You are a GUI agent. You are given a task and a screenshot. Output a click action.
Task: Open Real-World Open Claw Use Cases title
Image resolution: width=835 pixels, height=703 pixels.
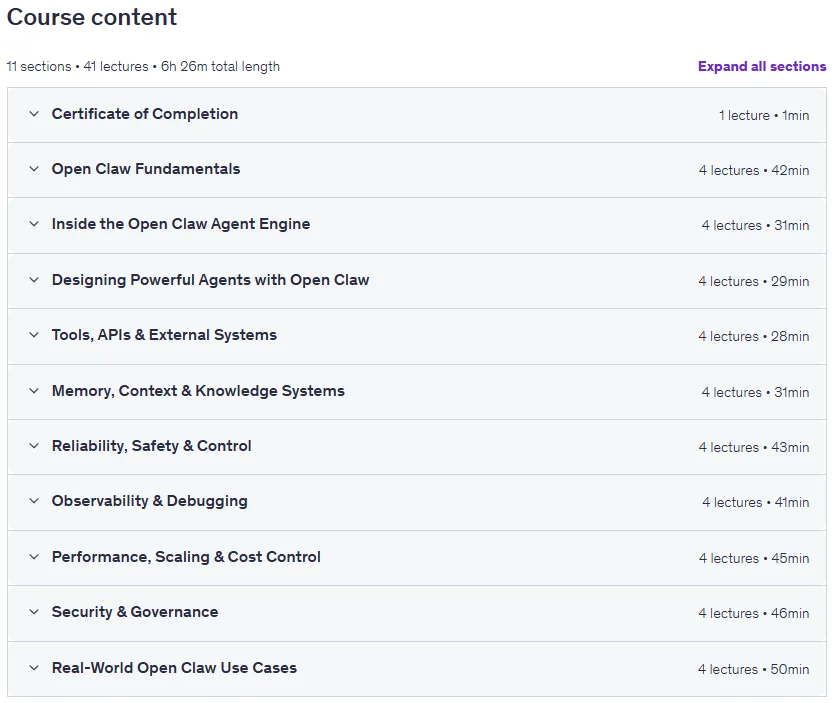(x=174, y=668)
